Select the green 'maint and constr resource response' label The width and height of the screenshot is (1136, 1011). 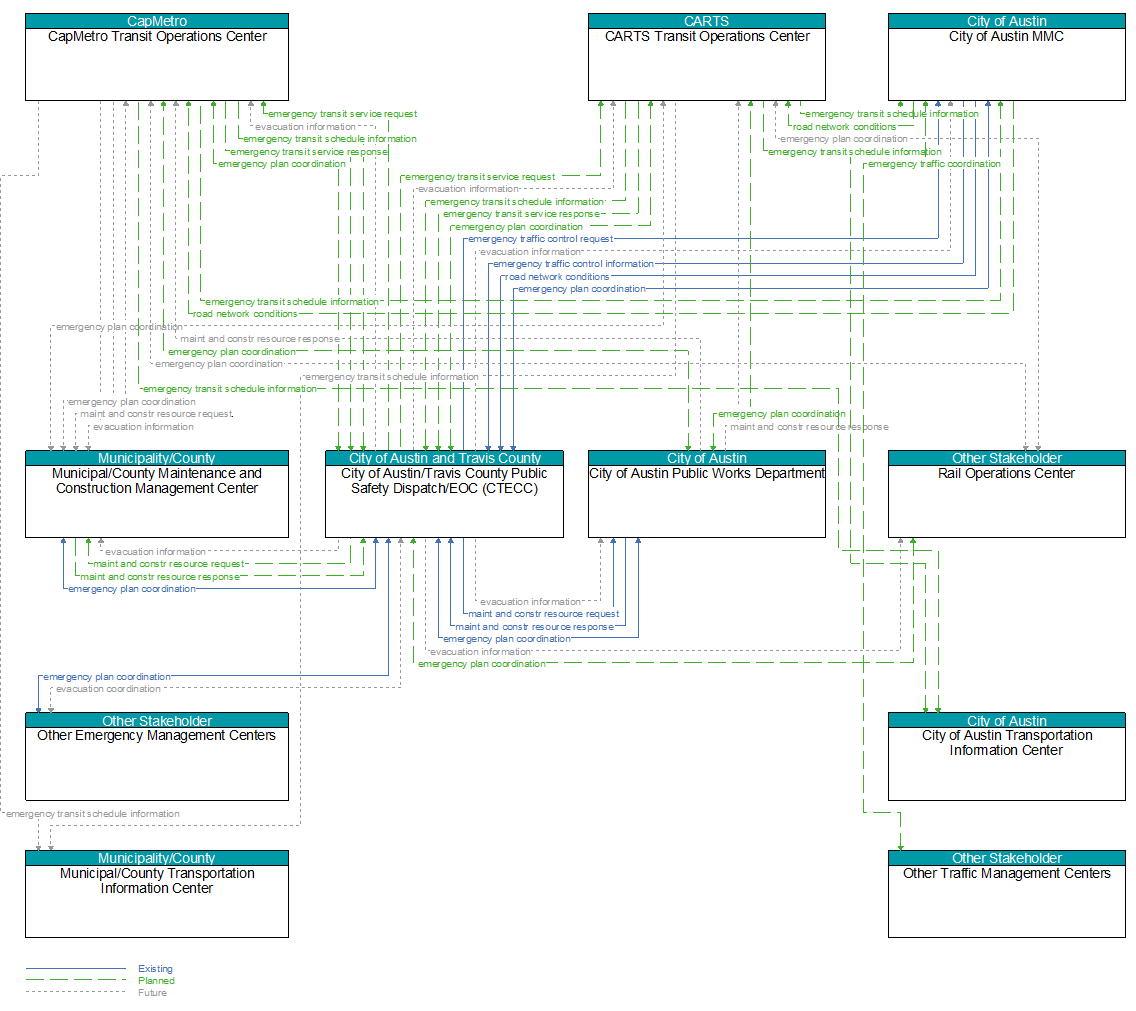(159, 577)
